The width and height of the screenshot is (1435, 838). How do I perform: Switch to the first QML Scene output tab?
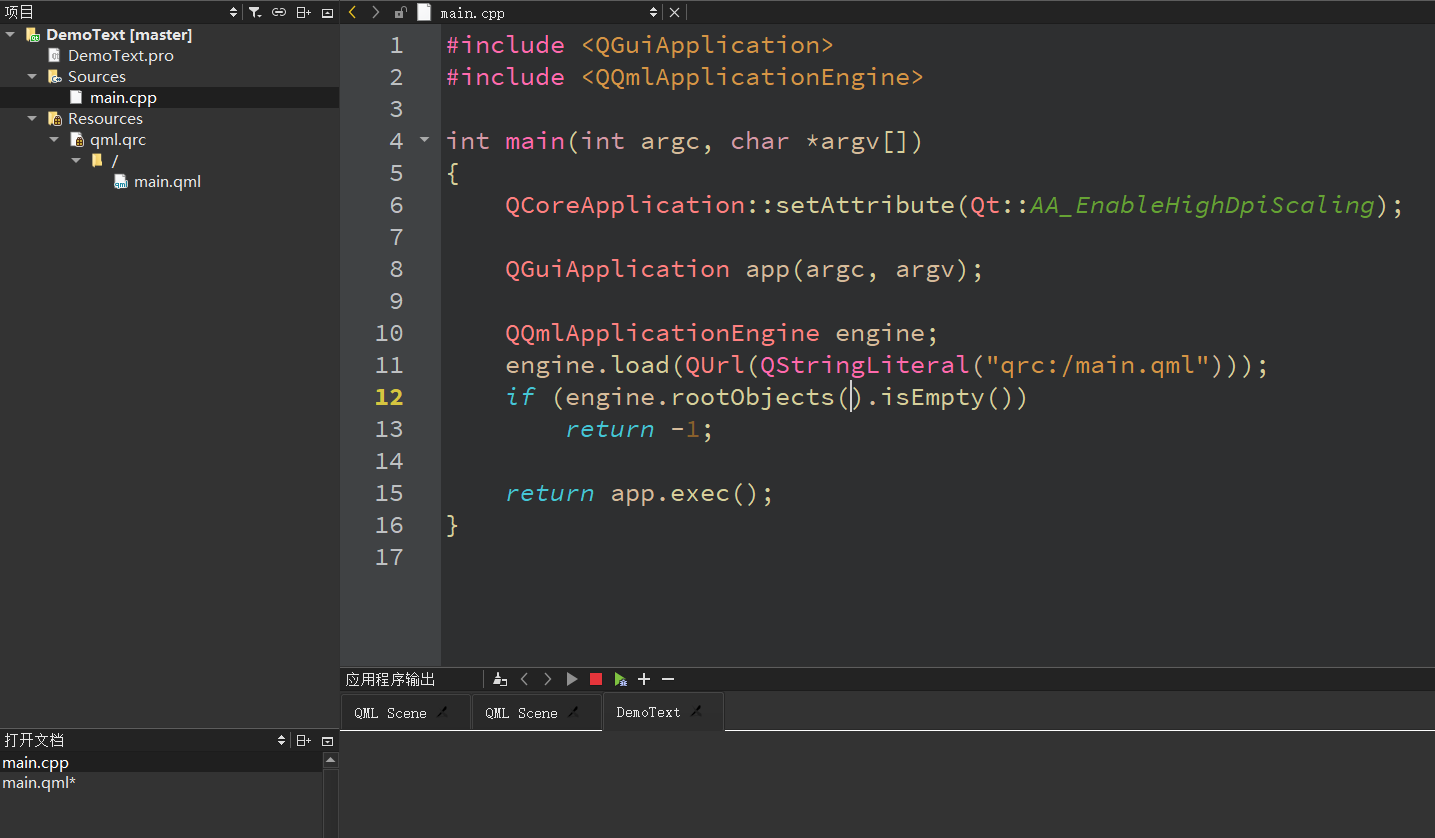coord(392,712)
